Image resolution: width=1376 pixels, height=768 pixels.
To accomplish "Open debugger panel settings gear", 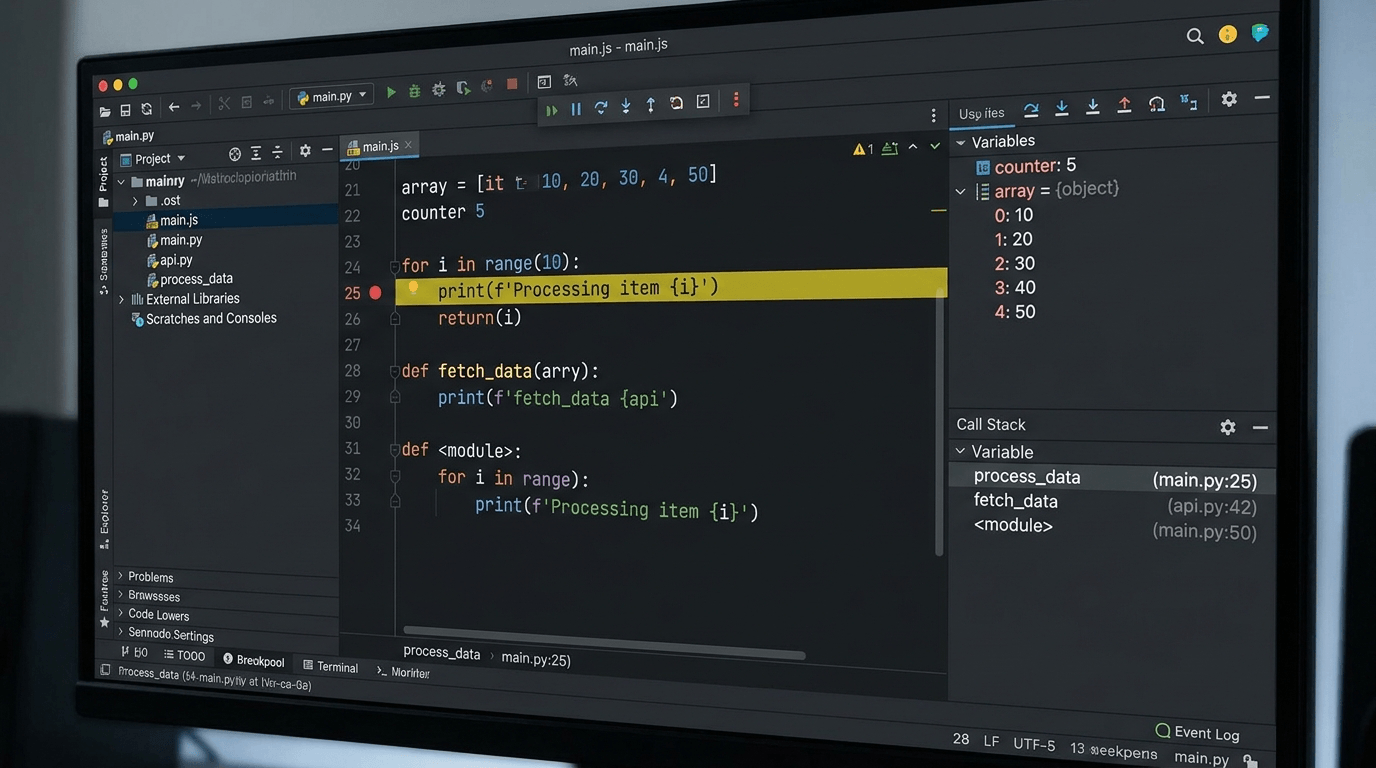I will 1229,99.
